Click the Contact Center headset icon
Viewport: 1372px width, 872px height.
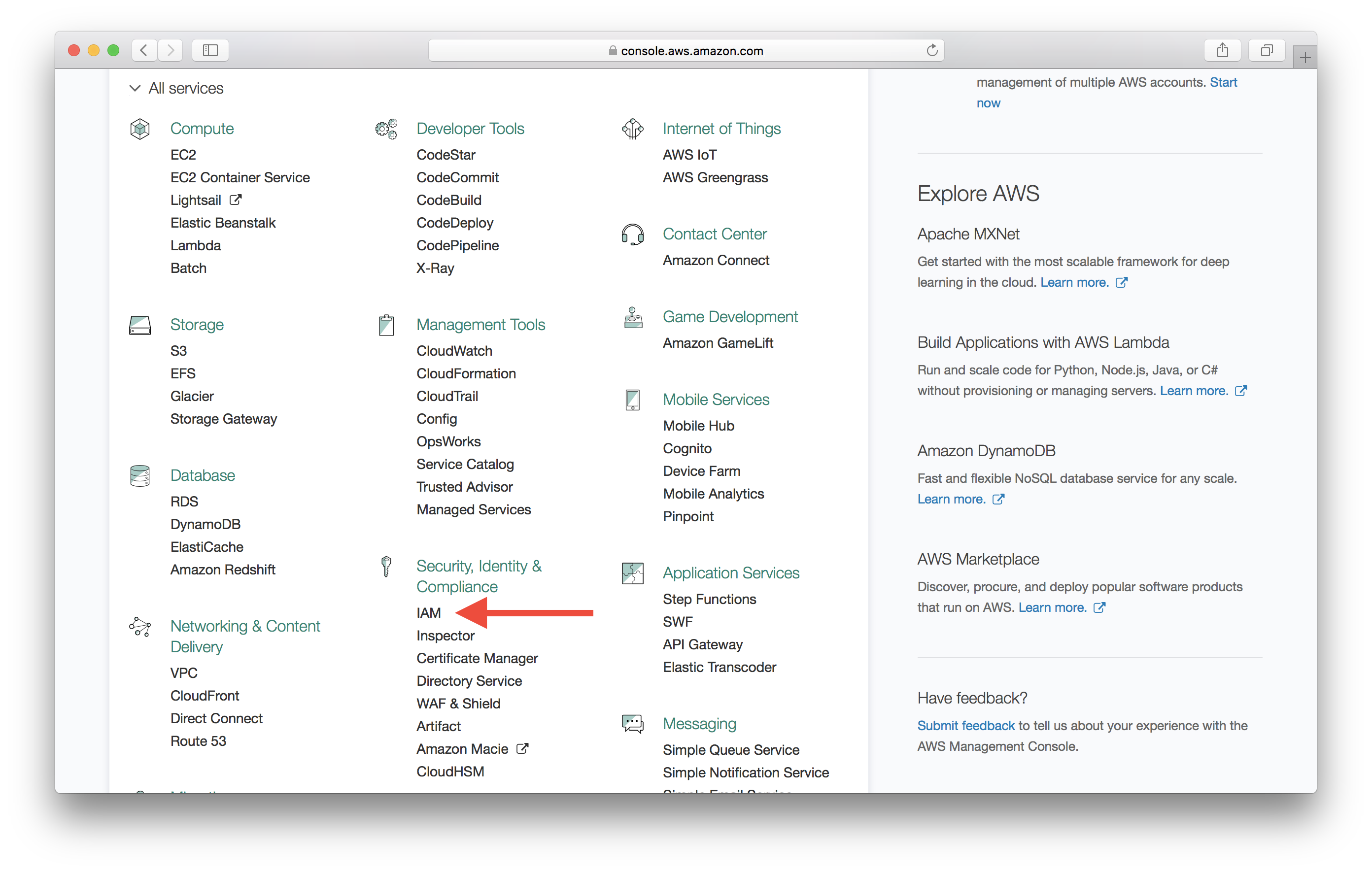click(632, 234)
